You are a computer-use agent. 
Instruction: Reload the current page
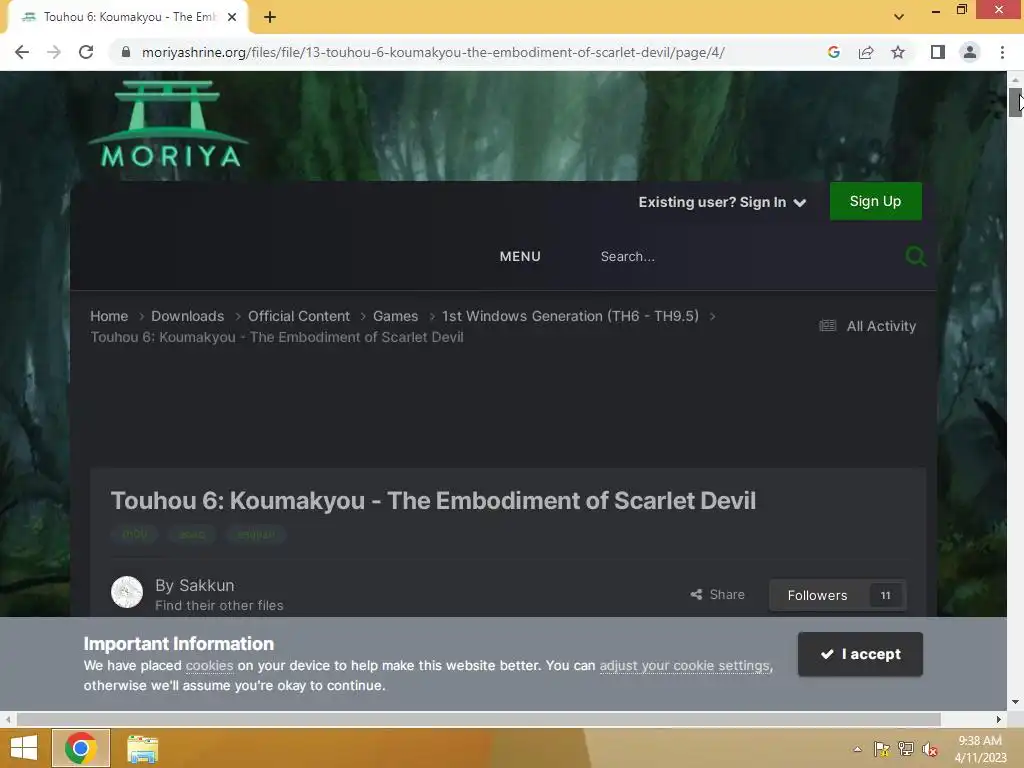(x=86, y=52)
